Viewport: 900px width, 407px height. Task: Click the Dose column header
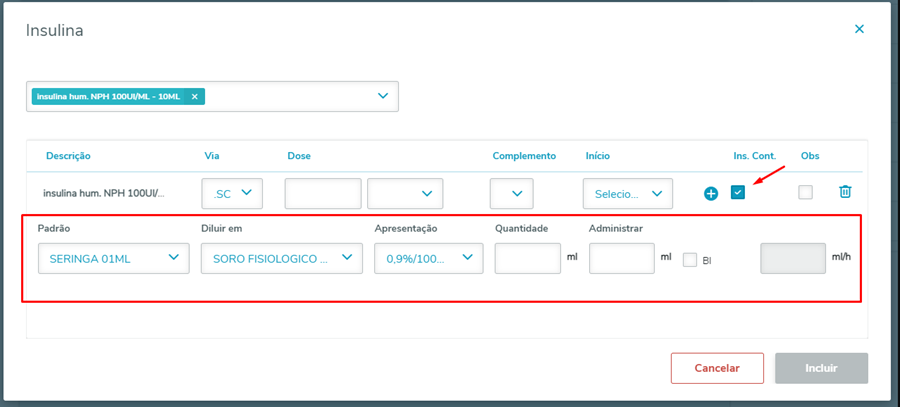pyautogui.click(x=299, y=156)
